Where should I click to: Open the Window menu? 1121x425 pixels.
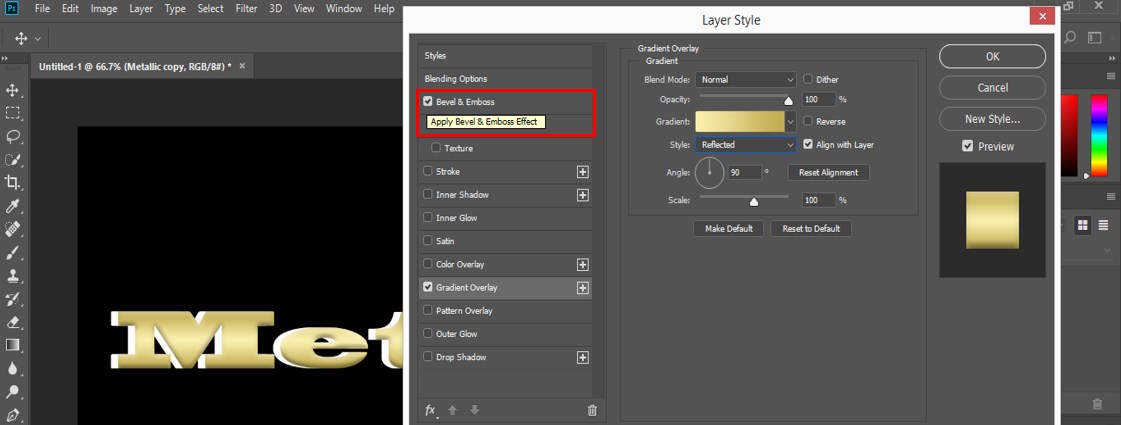coord(343,9)
